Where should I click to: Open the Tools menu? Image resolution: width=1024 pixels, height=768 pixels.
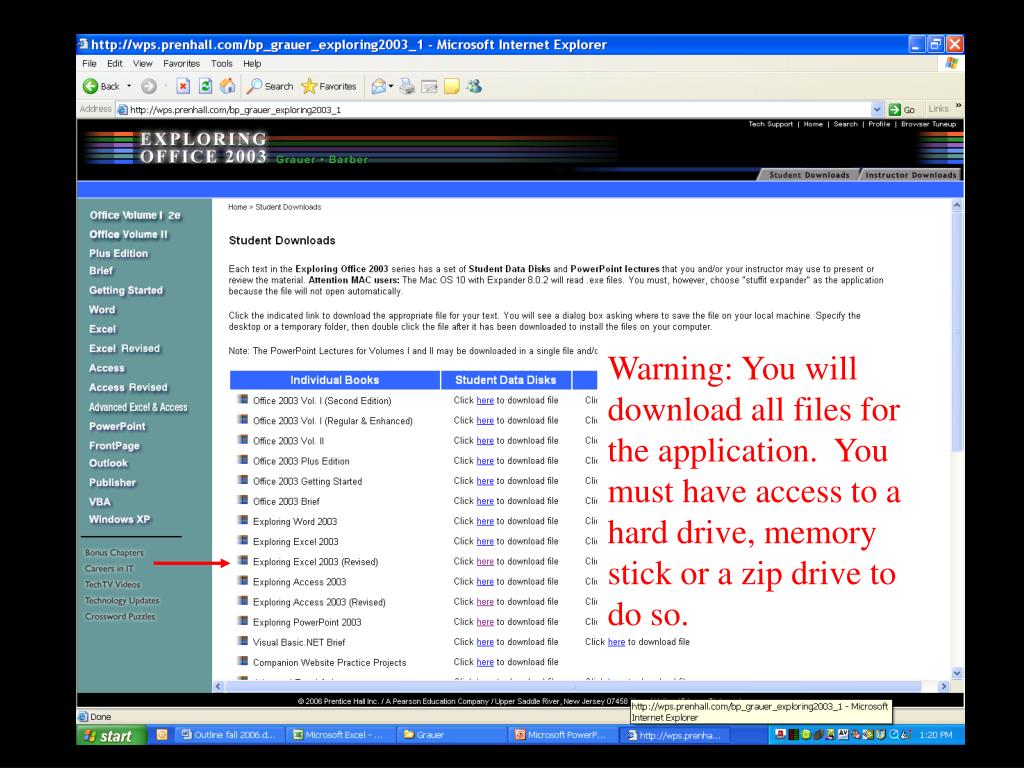(x=221, y=63)
